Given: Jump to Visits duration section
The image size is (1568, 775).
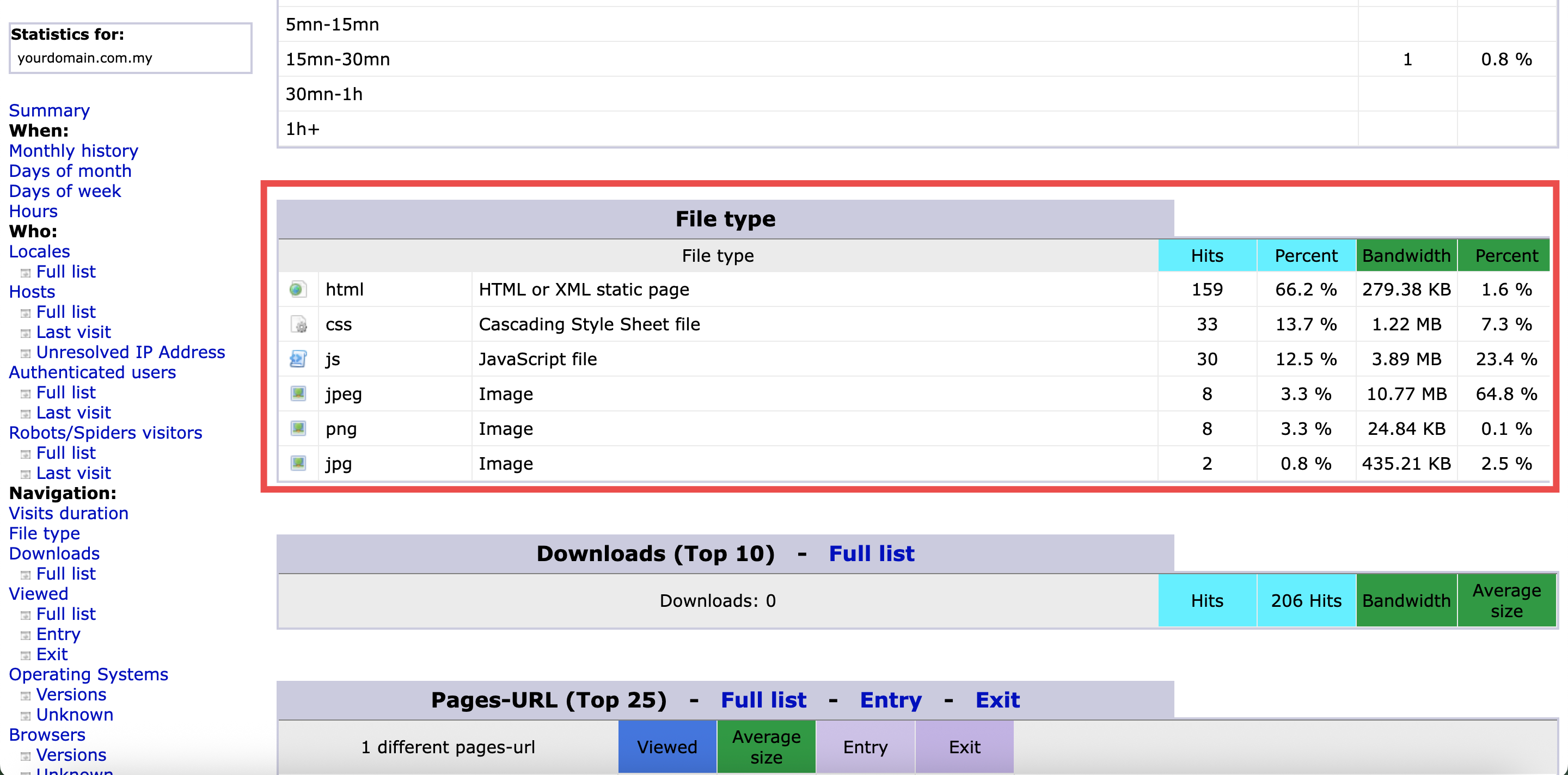Looking at the screenshot, I should pyautogui.click(x=69, y=513).
